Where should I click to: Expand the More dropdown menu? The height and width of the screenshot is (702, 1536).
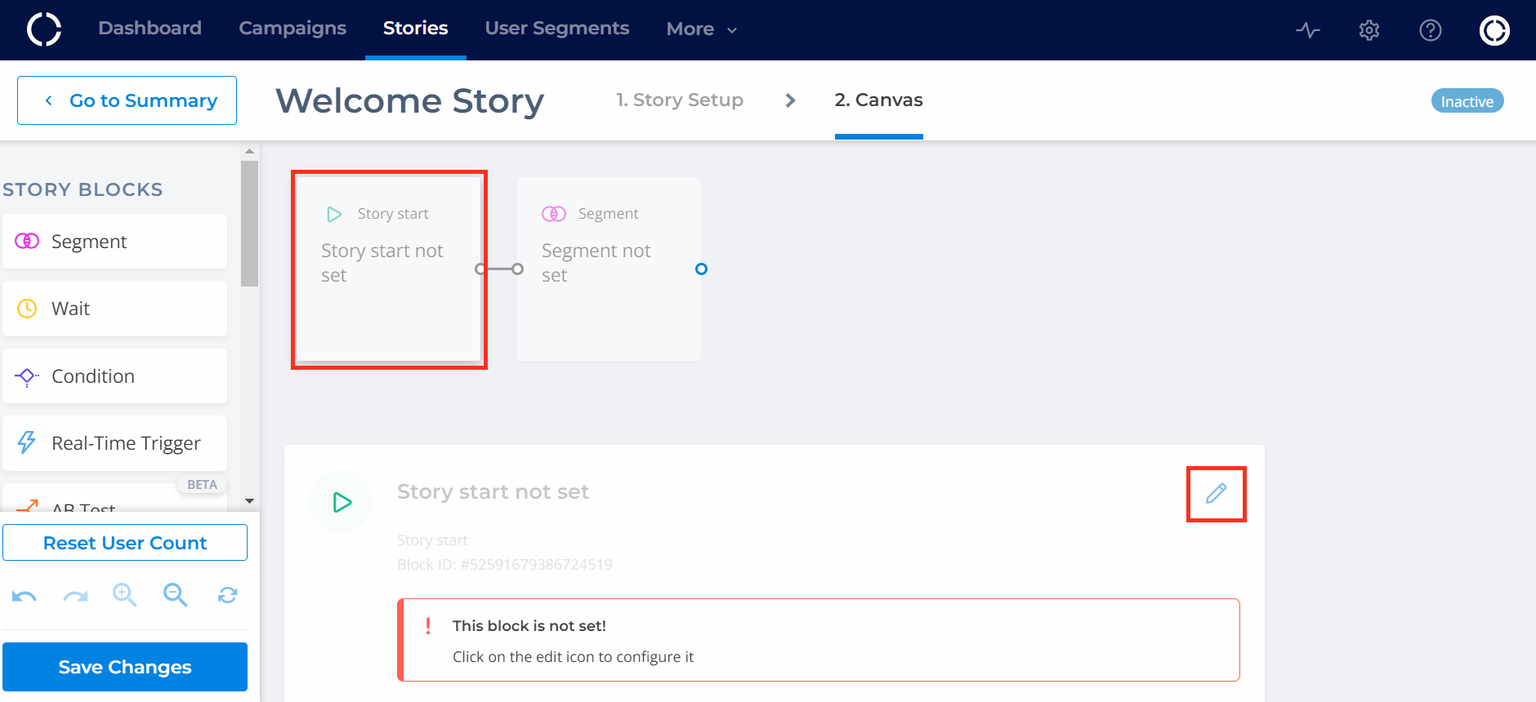(x=702, y=29)
